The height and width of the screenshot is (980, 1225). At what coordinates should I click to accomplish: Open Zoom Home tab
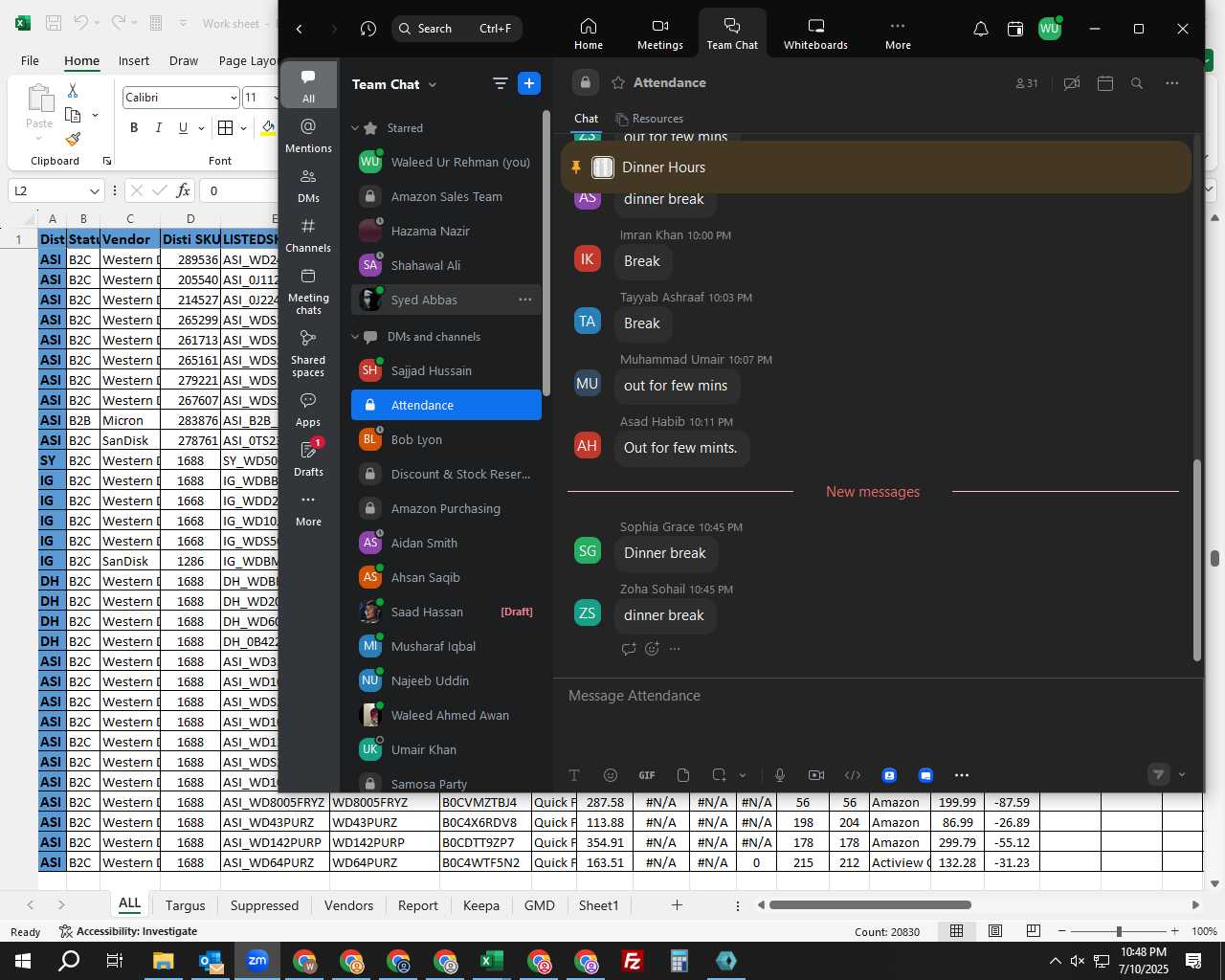coord(589,33)
